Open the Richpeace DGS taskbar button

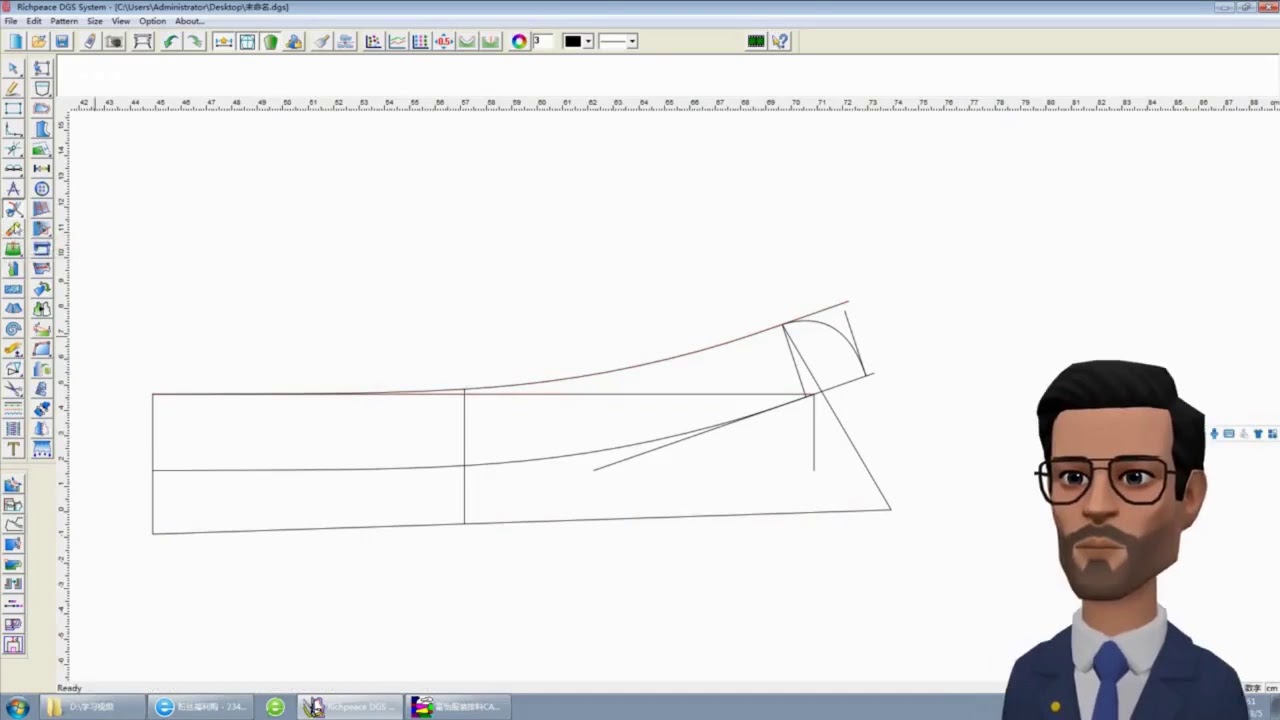pyautogui.click(x=349, y=707)
